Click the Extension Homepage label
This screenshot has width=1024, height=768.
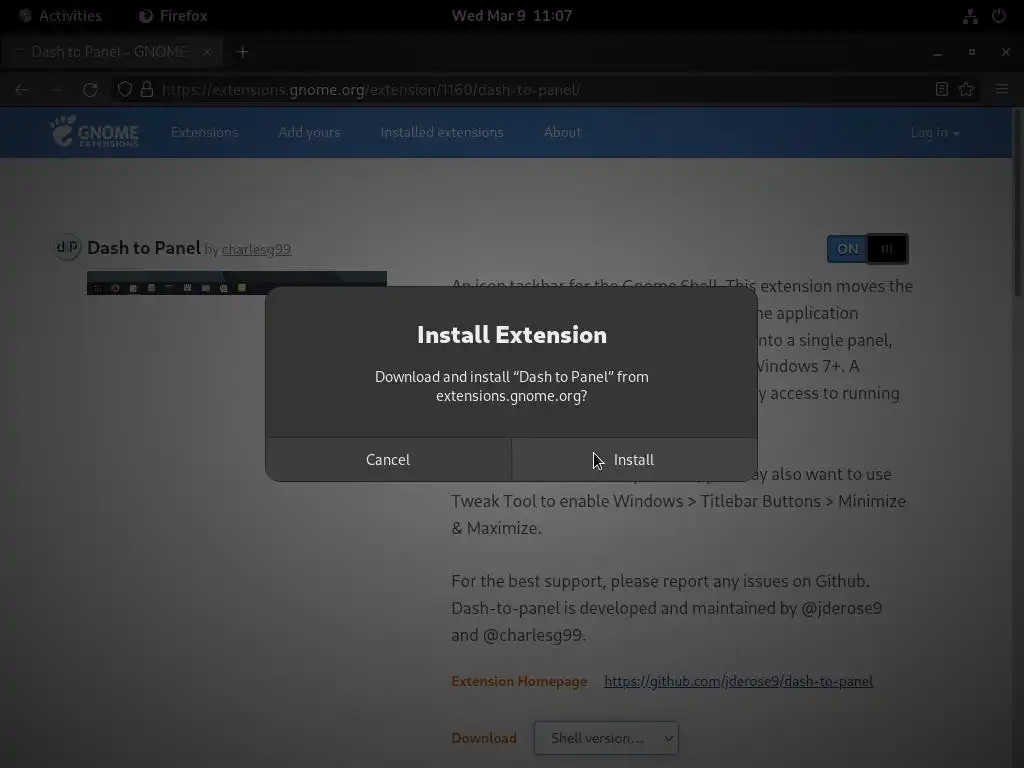point(519,681)
